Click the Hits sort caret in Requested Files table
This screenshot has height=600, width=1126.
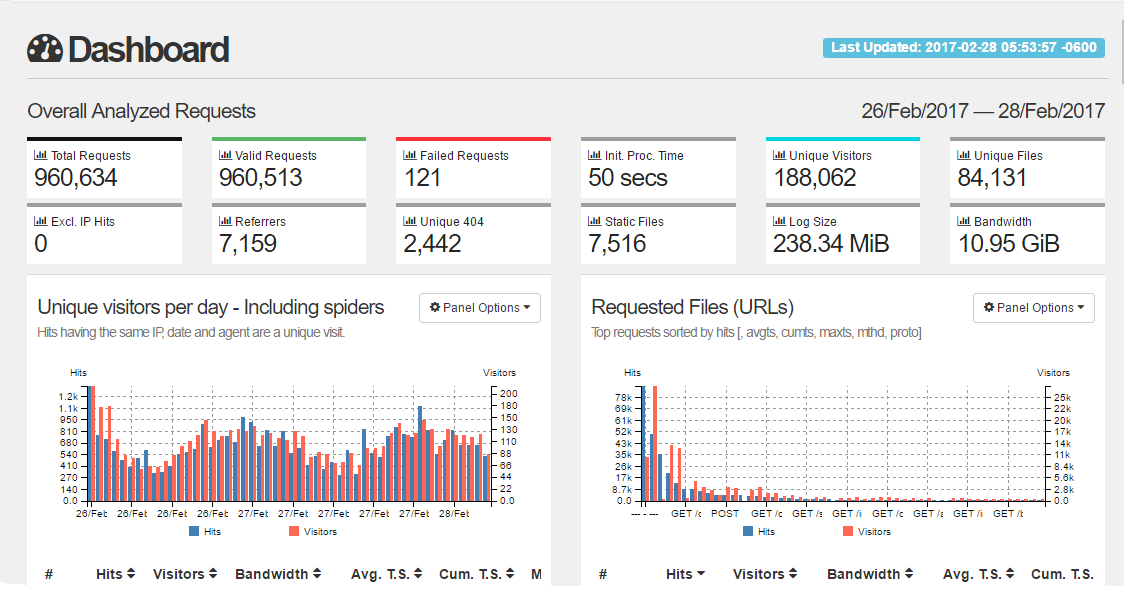(699, 573)
